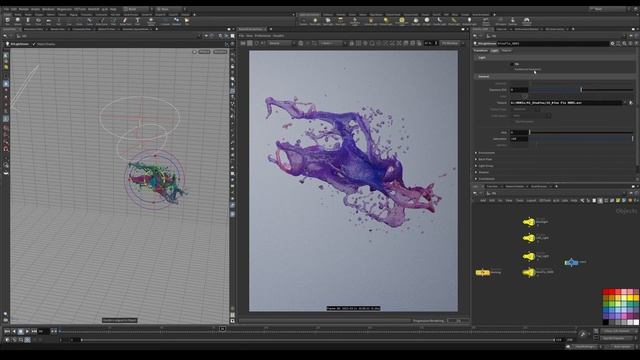This screenshot has width=640, height=360.
Task: Go back in the Scene View path bar
Action: (x=5, y=36)
